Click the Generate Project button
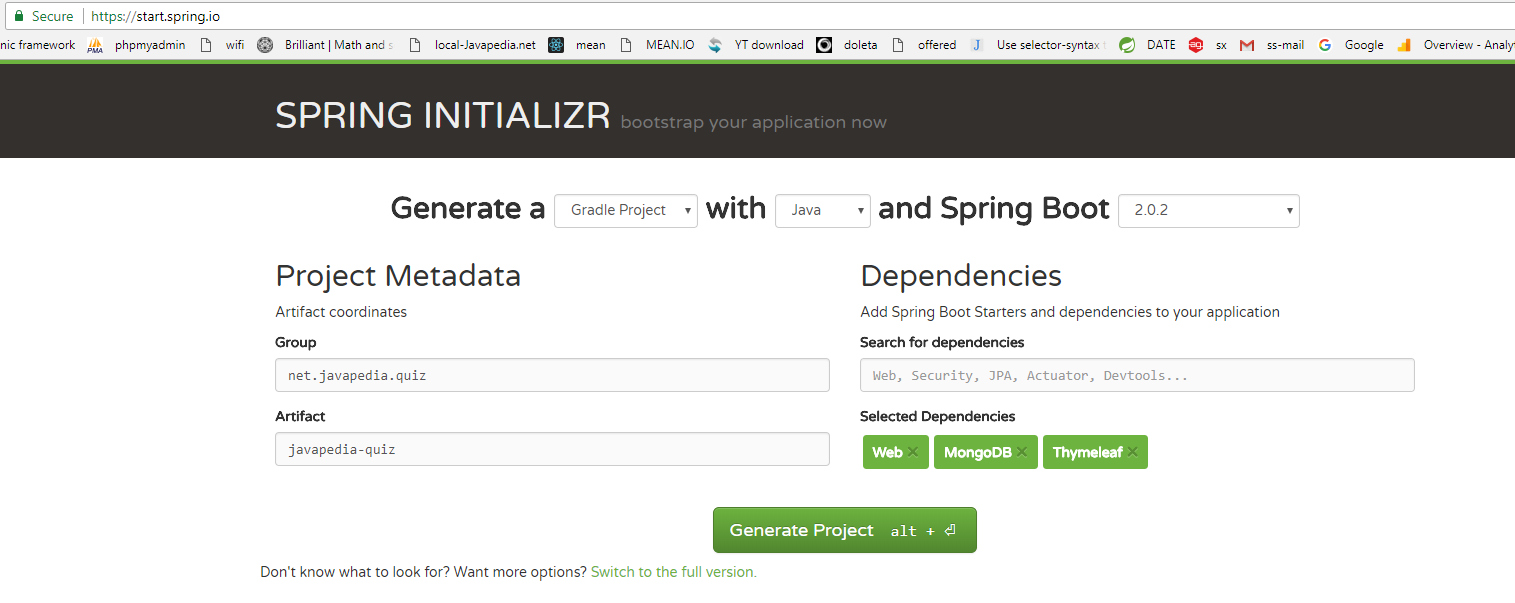This screenshot has height=603, width=1515. 844,530
